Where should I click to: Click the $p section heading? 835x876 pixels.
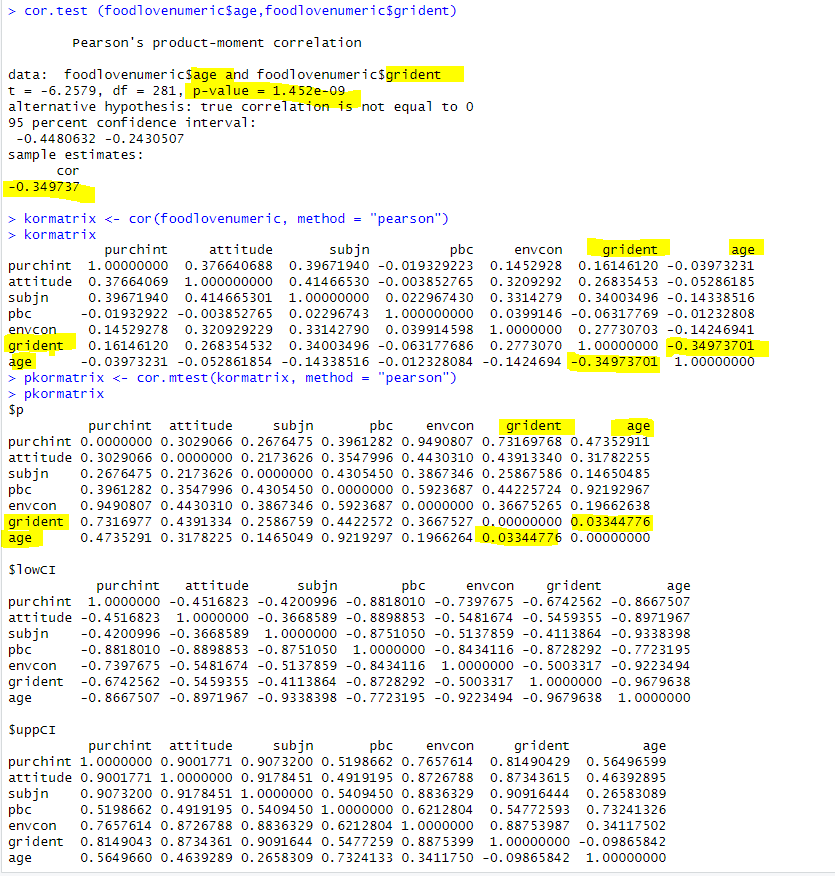tap(16, 411)
